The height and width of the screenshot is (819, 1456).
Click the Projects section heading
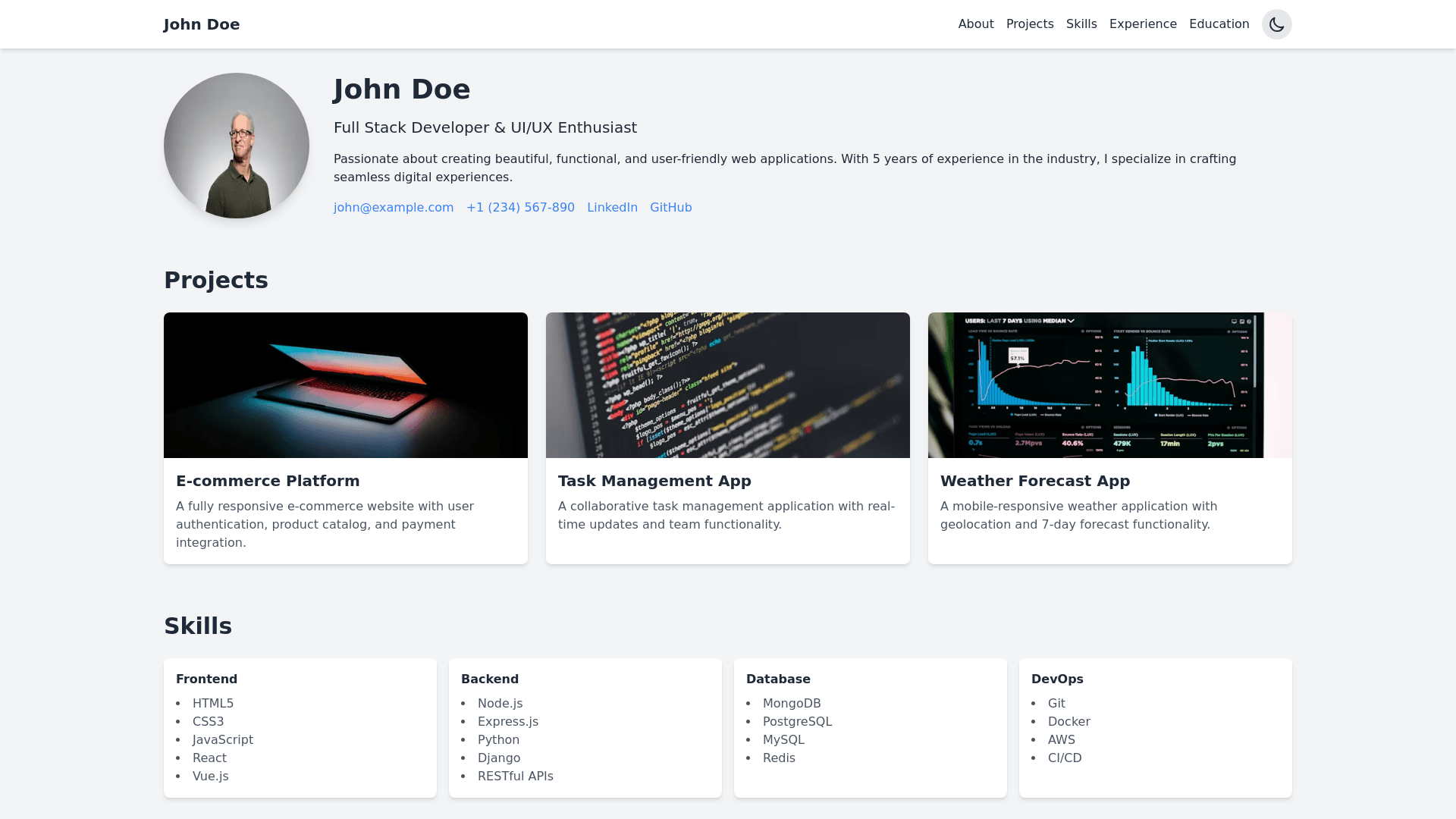(215, 280)
